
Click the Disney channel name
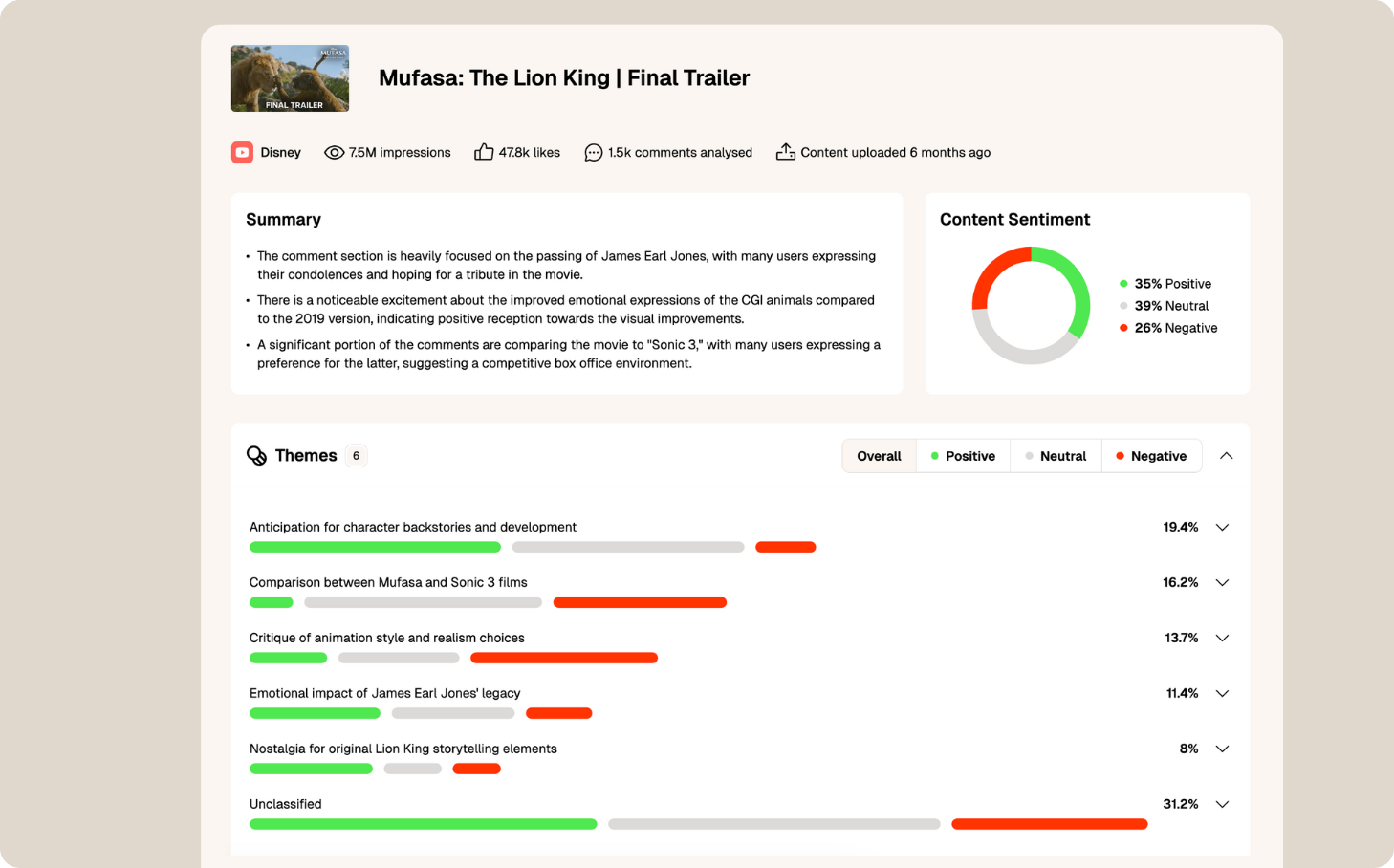[280, 153]
